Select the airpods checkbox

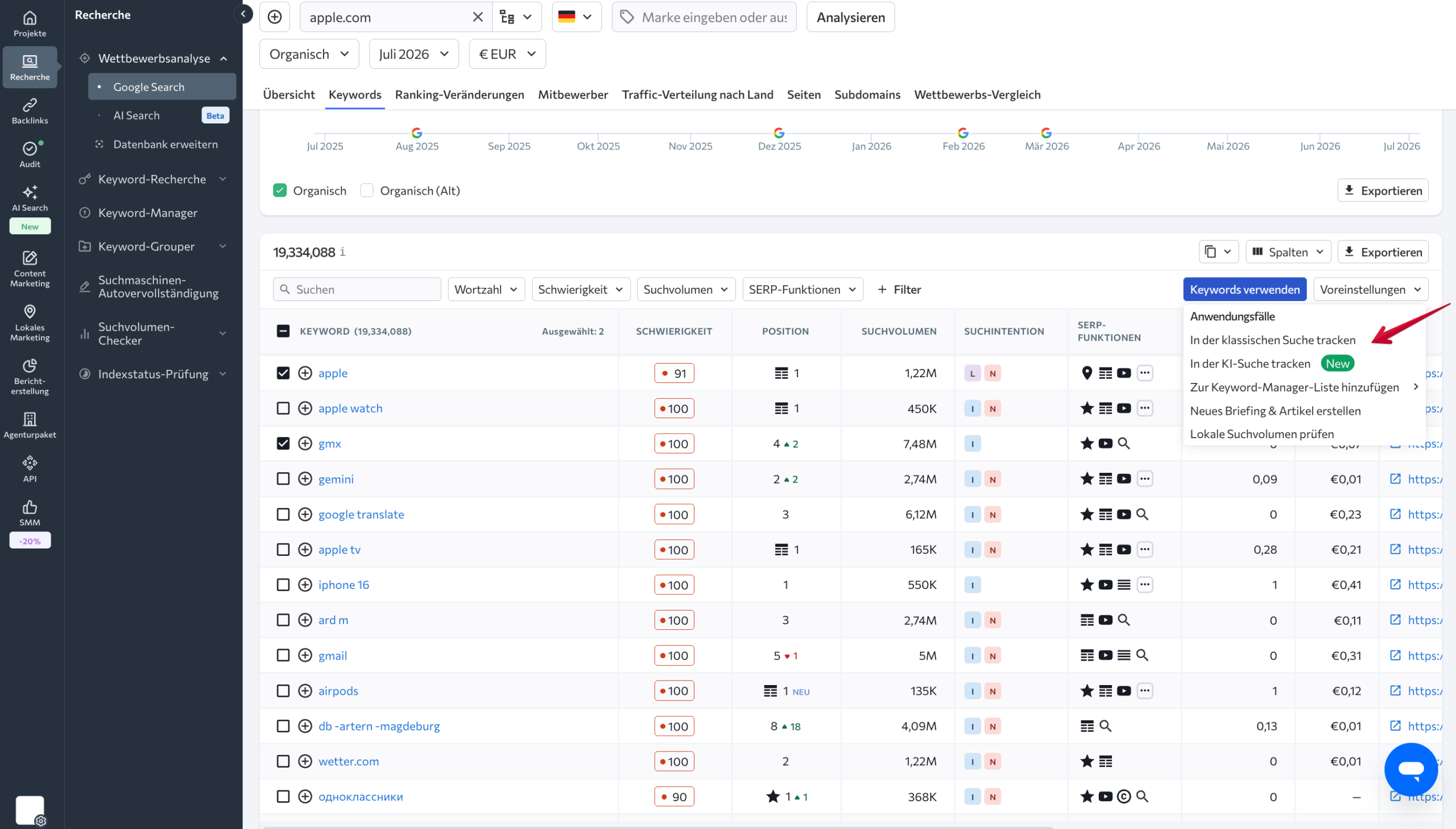283,691
